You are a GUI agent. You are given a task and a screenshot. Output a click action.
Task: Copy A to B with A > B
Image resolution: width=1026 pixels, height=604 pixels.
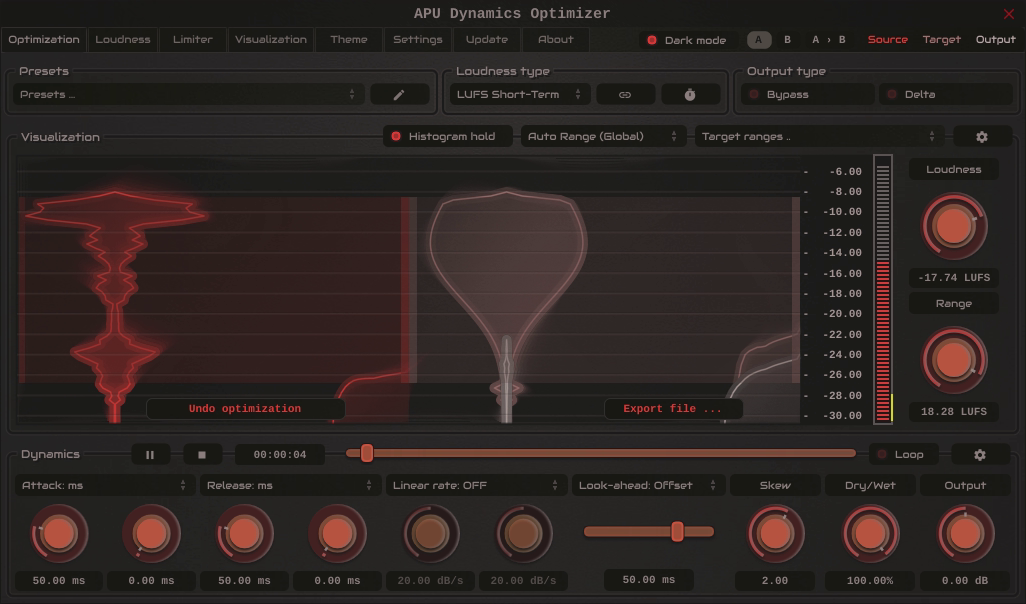click(828, 40)
